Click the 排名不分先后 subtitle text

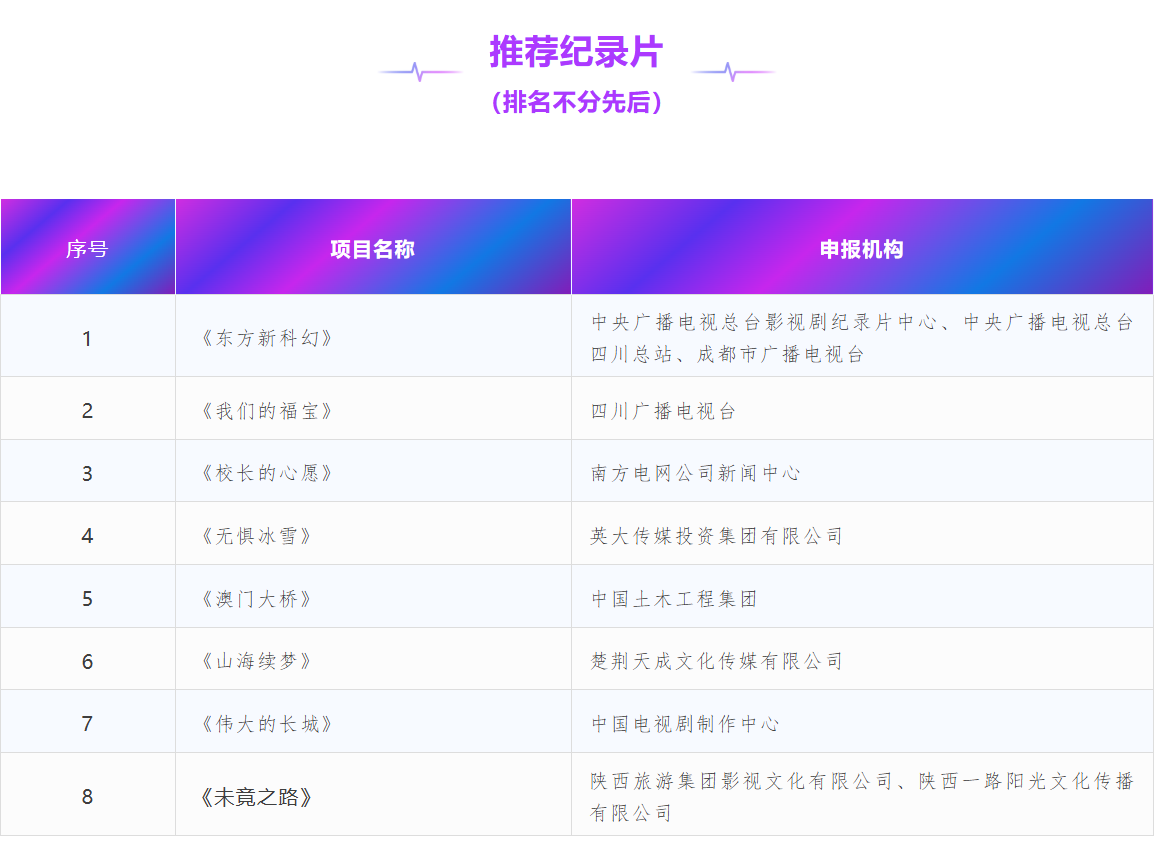point(576,102)
